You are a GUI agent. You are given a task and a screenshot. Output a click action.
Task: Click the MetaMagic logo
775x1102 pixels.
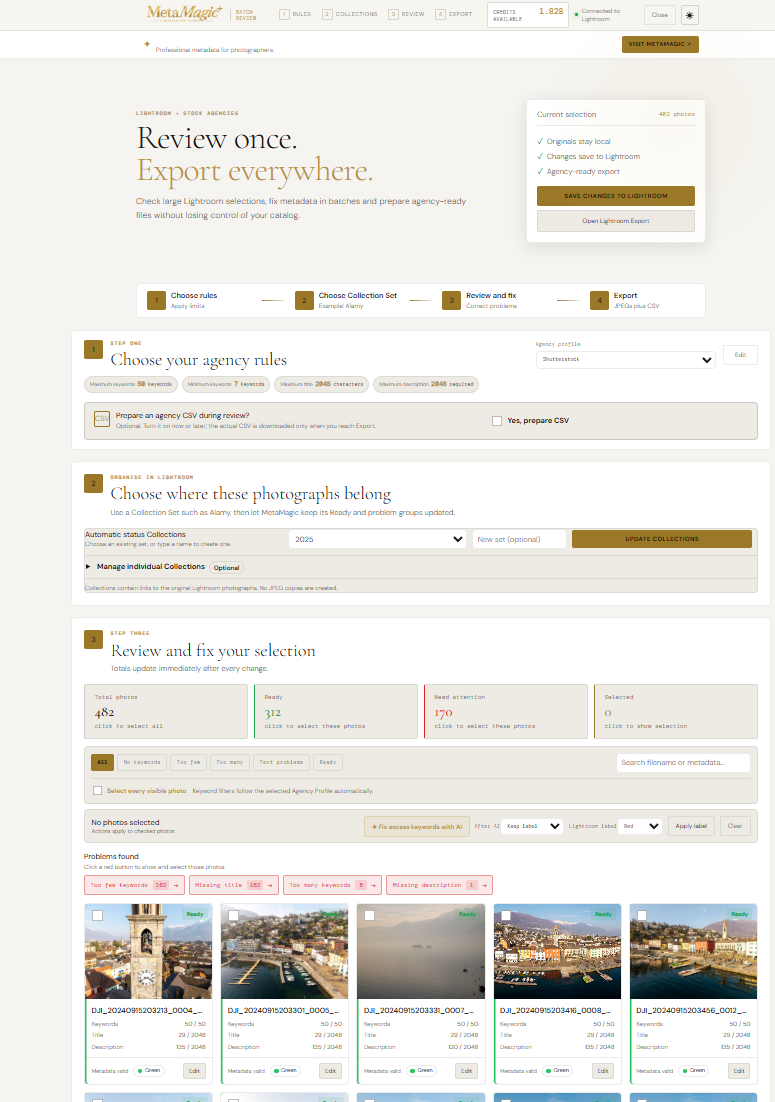[184, 13]
